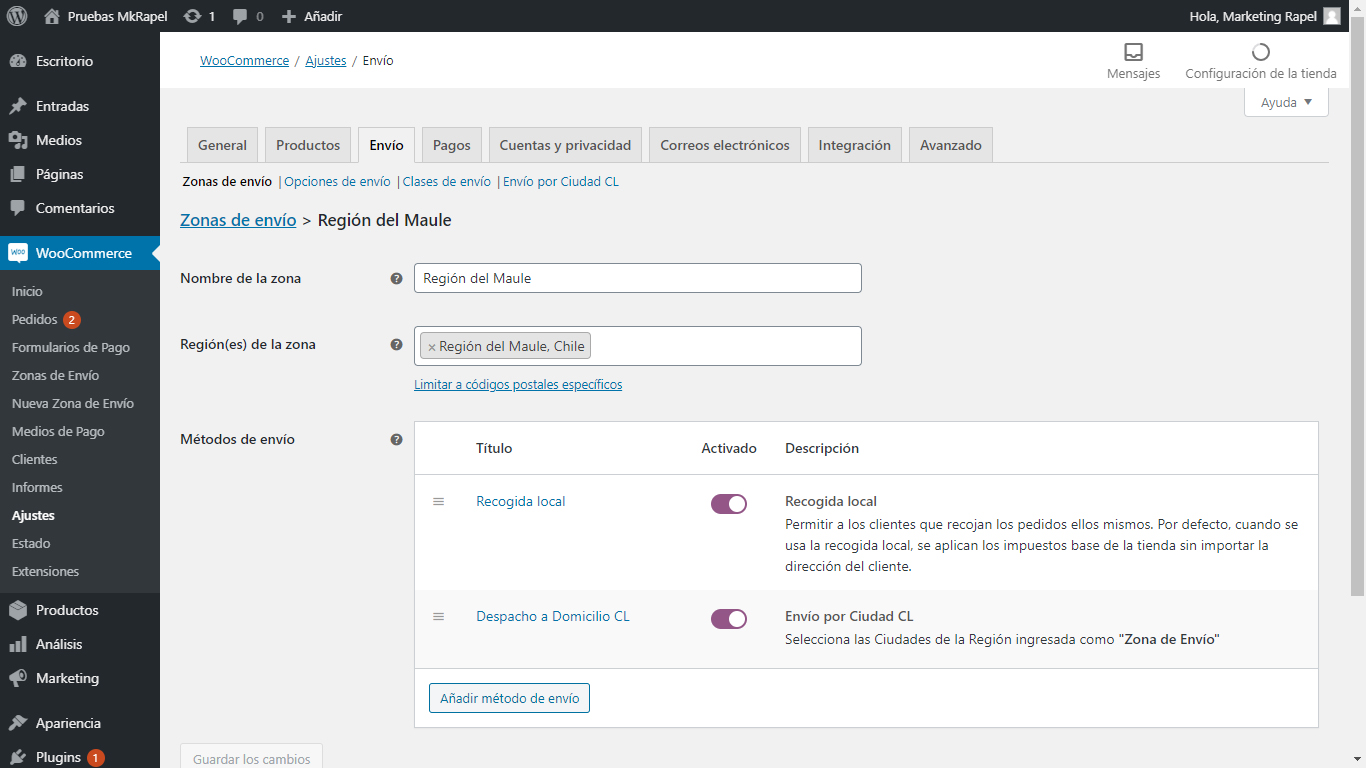The image size is (1366, 768).
Task: Open the Despacho a Domicilio CL title link
Action: [x=553, y=616]
